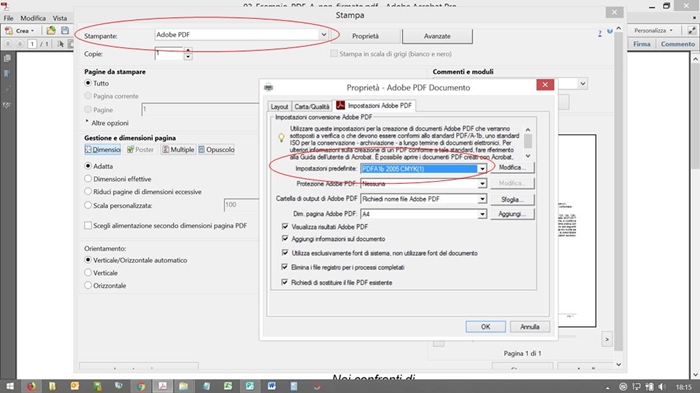This screenshot has height=393, width=700.
Task: Select the Impostazioni Adobe PDF tab
Action: click(x=375, y=105)
